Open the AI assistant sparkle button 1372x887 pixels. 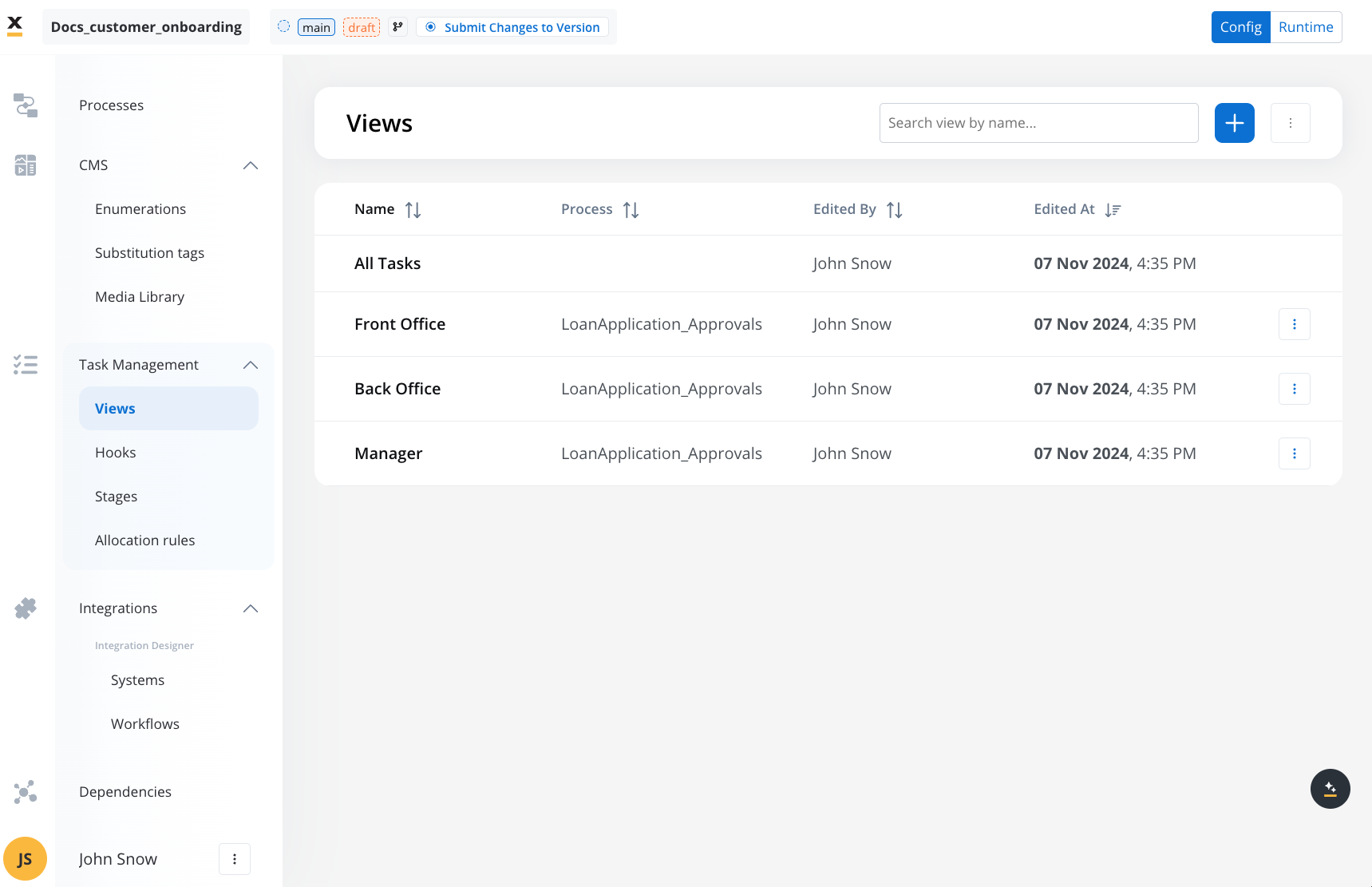pyautogui.click(x=1330, y=789)
